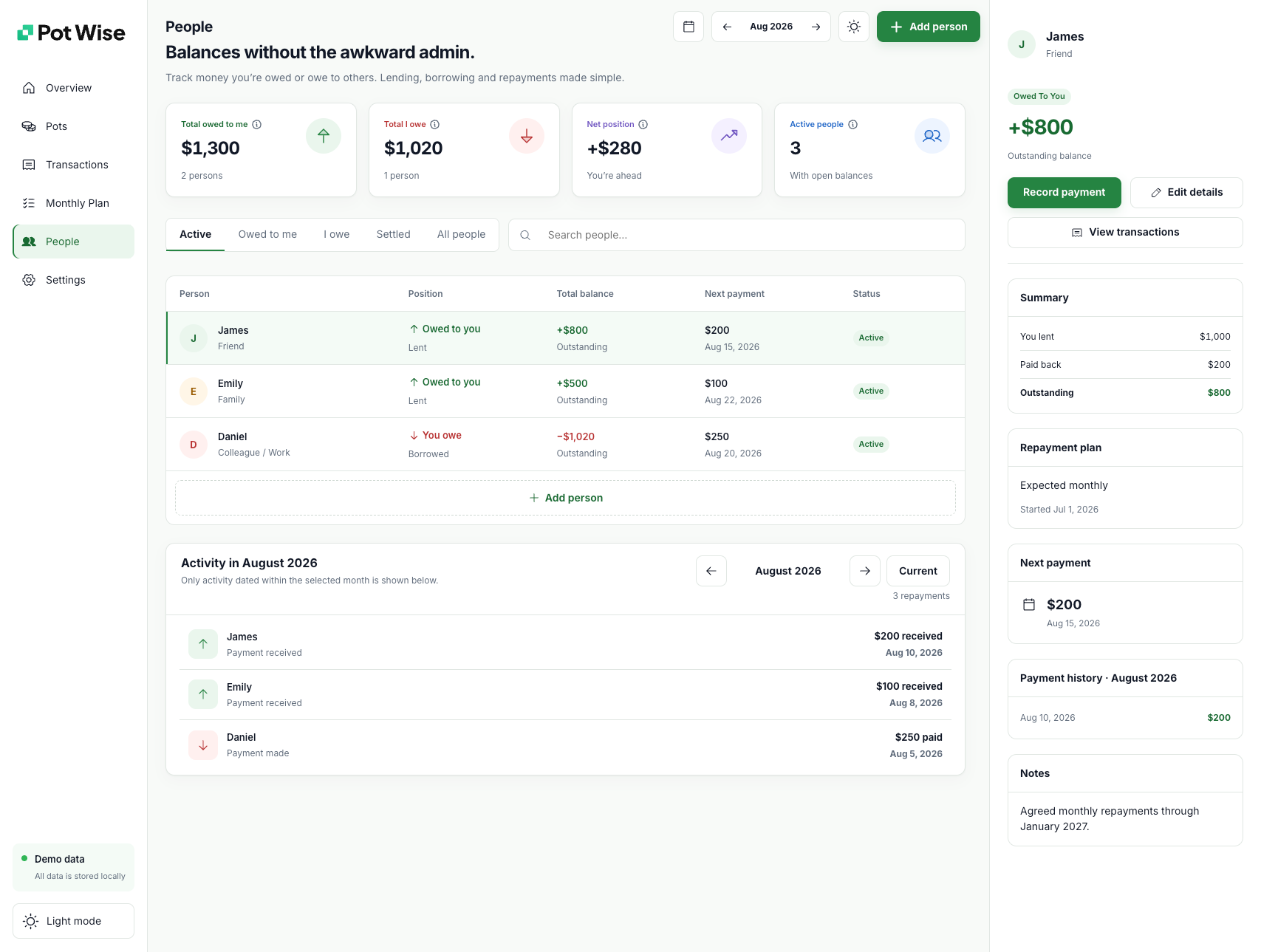Screen dimensions: 1261x952
Task: Open Settings in the sidebar
Action: point(73,280)
